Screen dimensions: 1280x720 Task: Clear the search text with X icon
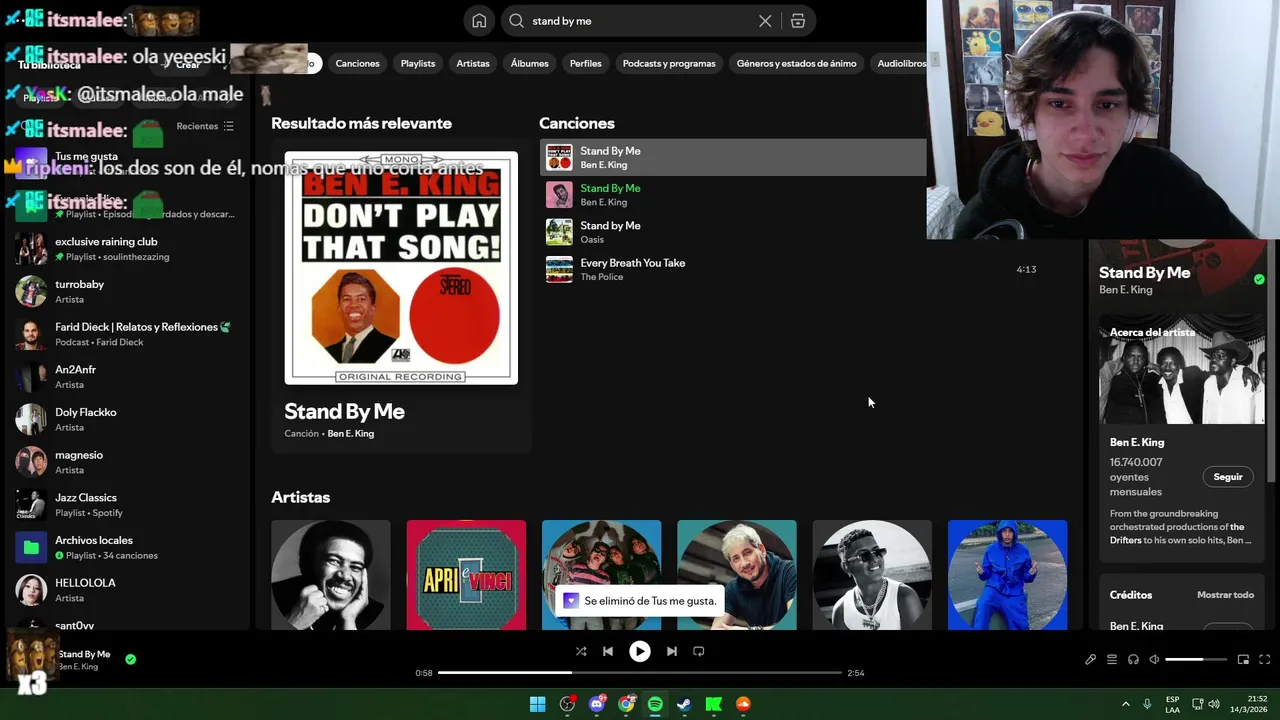pos(765,21)
